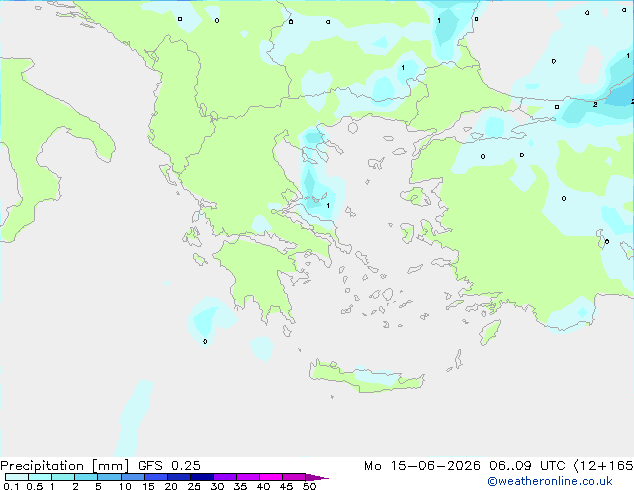The height and width of the screenshot is (490, 634).
Task: Click the legend value '45'
Action: point(286,486)
